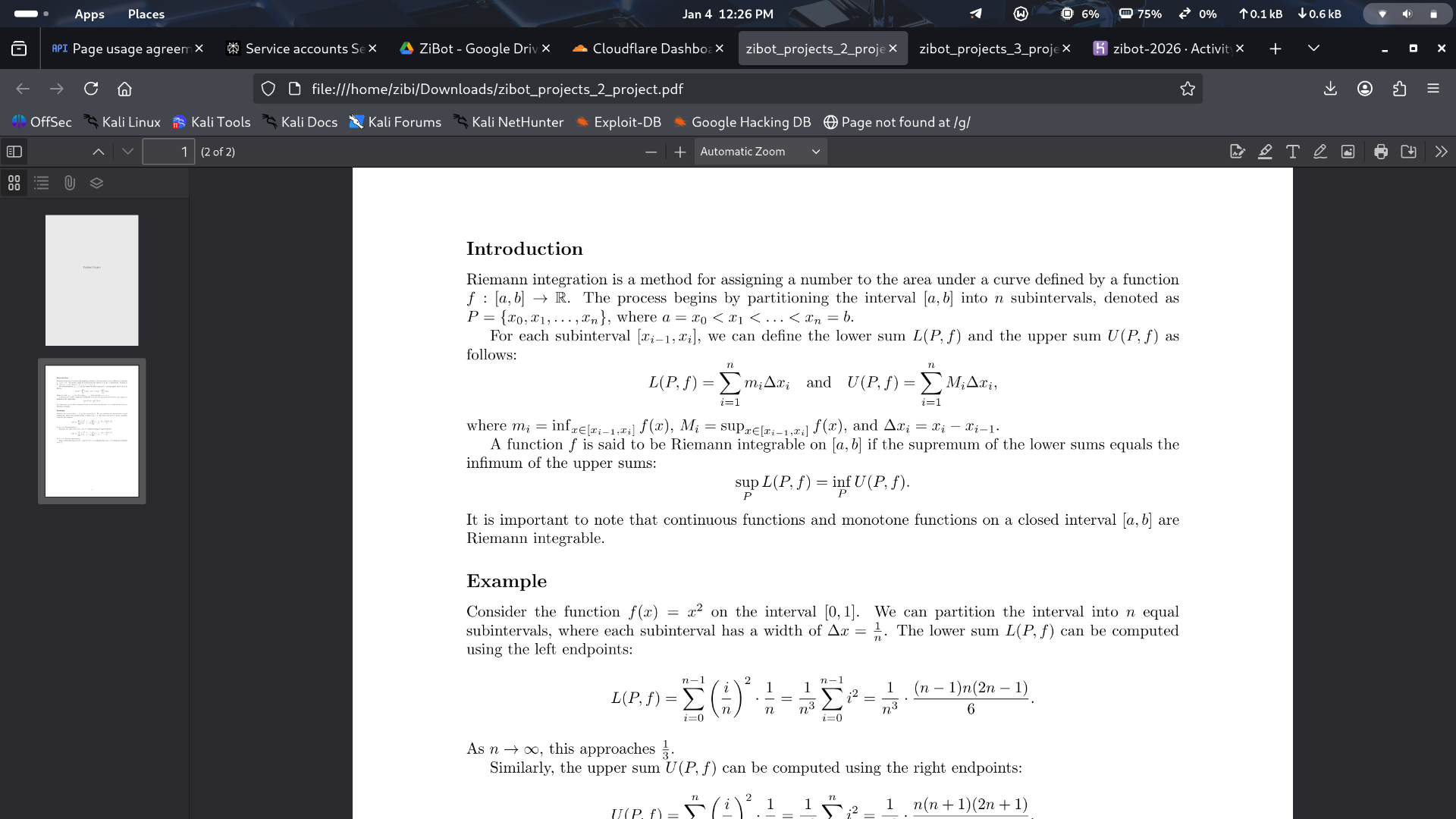Select the add image tool

tap(1348, 152)
